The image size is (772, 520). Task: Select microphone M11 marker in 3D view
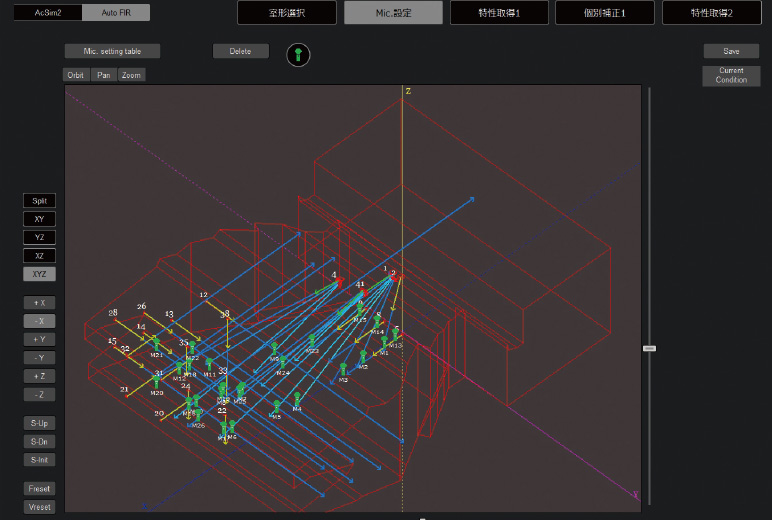(209, 364)
